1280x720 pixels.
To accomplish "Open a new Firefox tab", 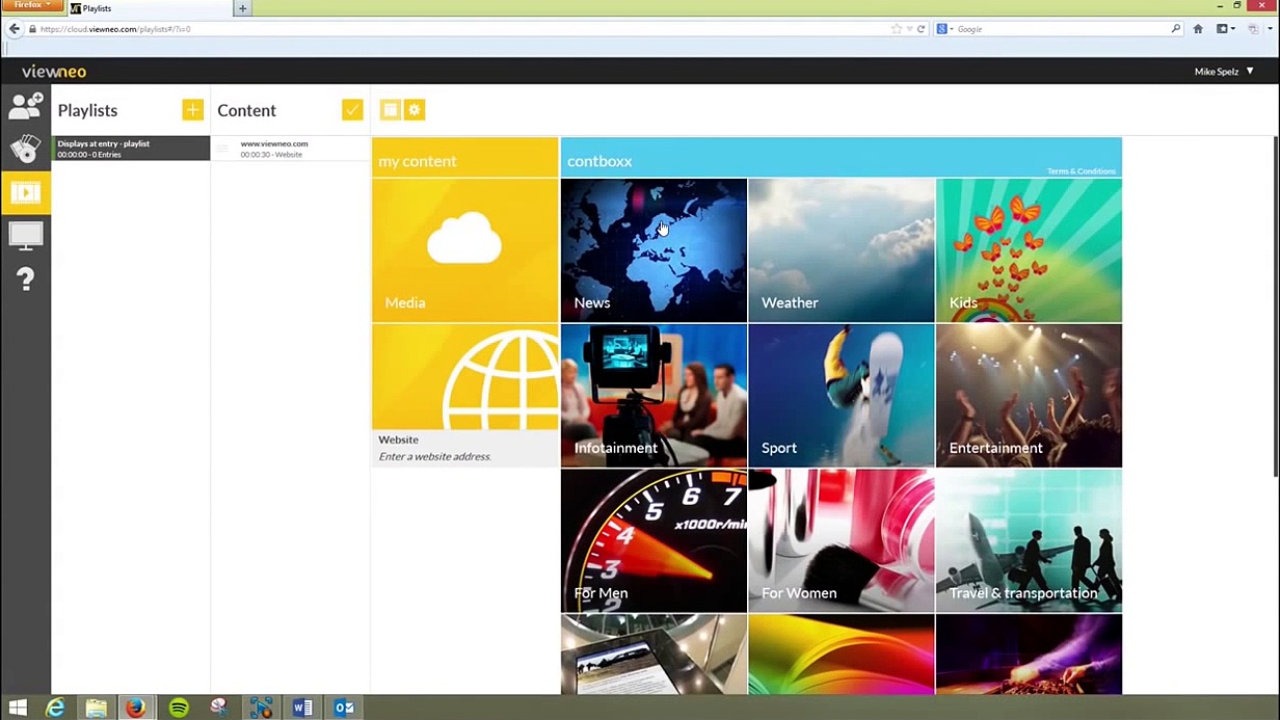I will [242, 8].
